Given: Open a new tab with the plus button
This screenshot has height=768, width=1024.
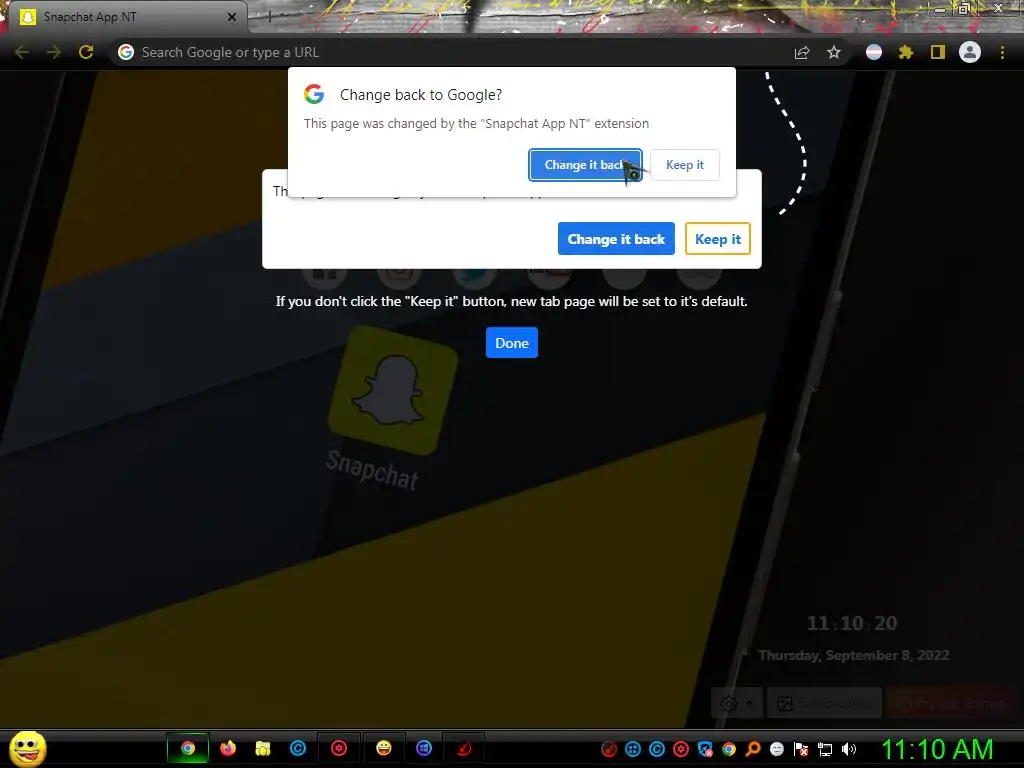Looking at the screenshot, I should [269, 17].
